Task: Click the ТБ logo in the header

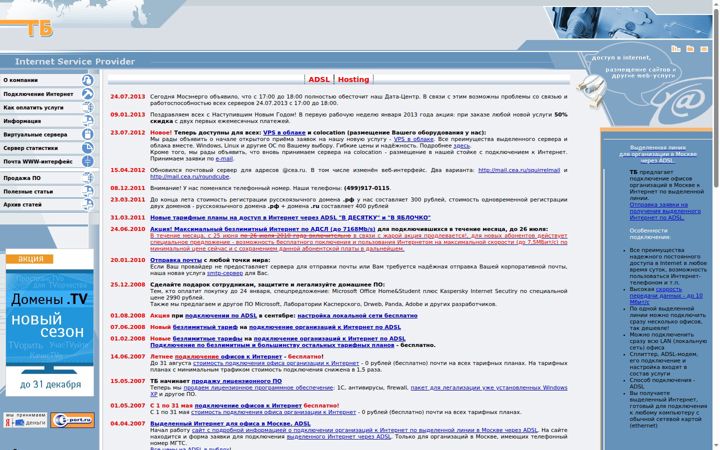Action: coord(39,28)
